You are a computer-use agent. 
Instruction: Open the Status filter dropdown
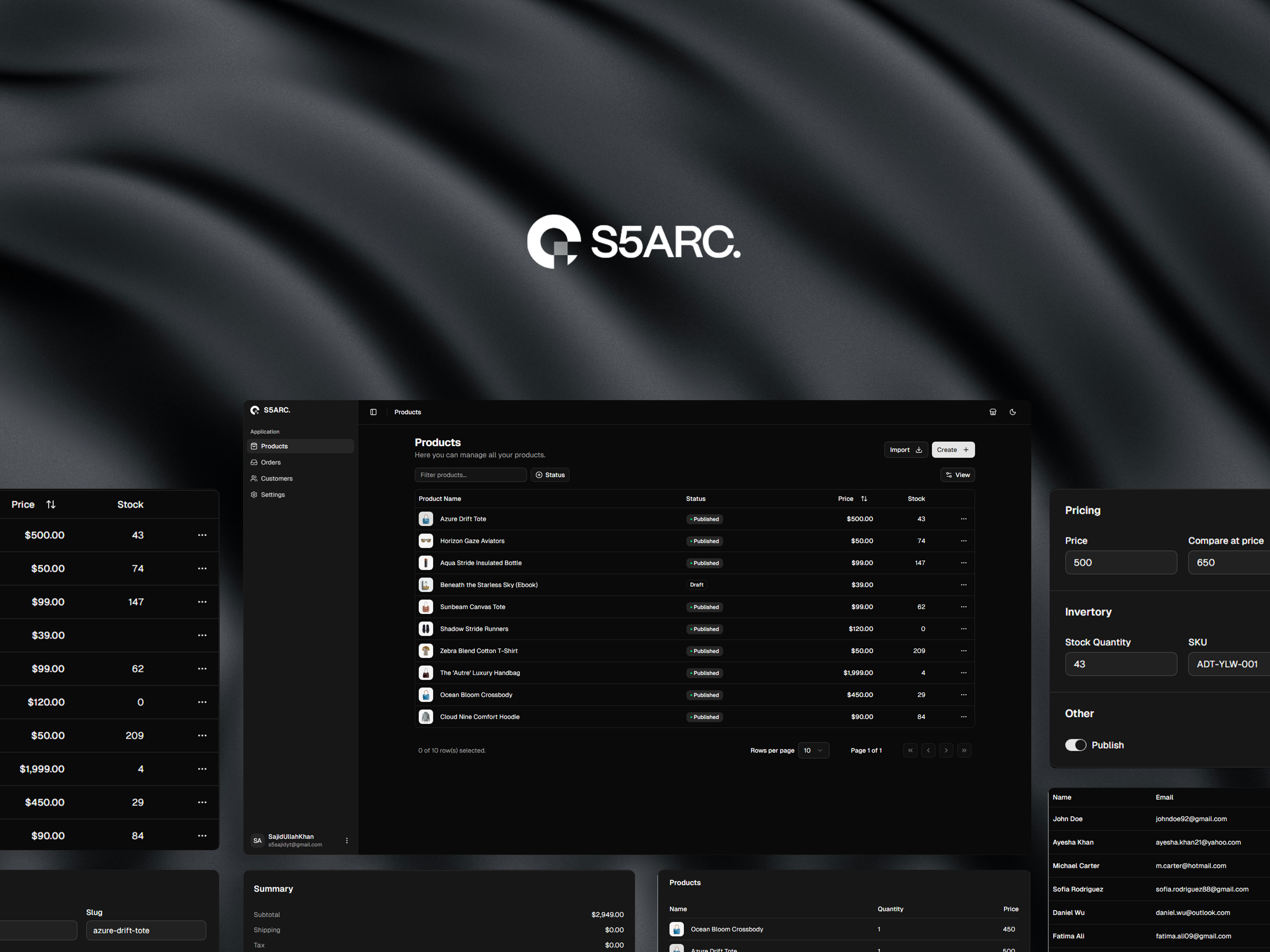tap(550, 474)
